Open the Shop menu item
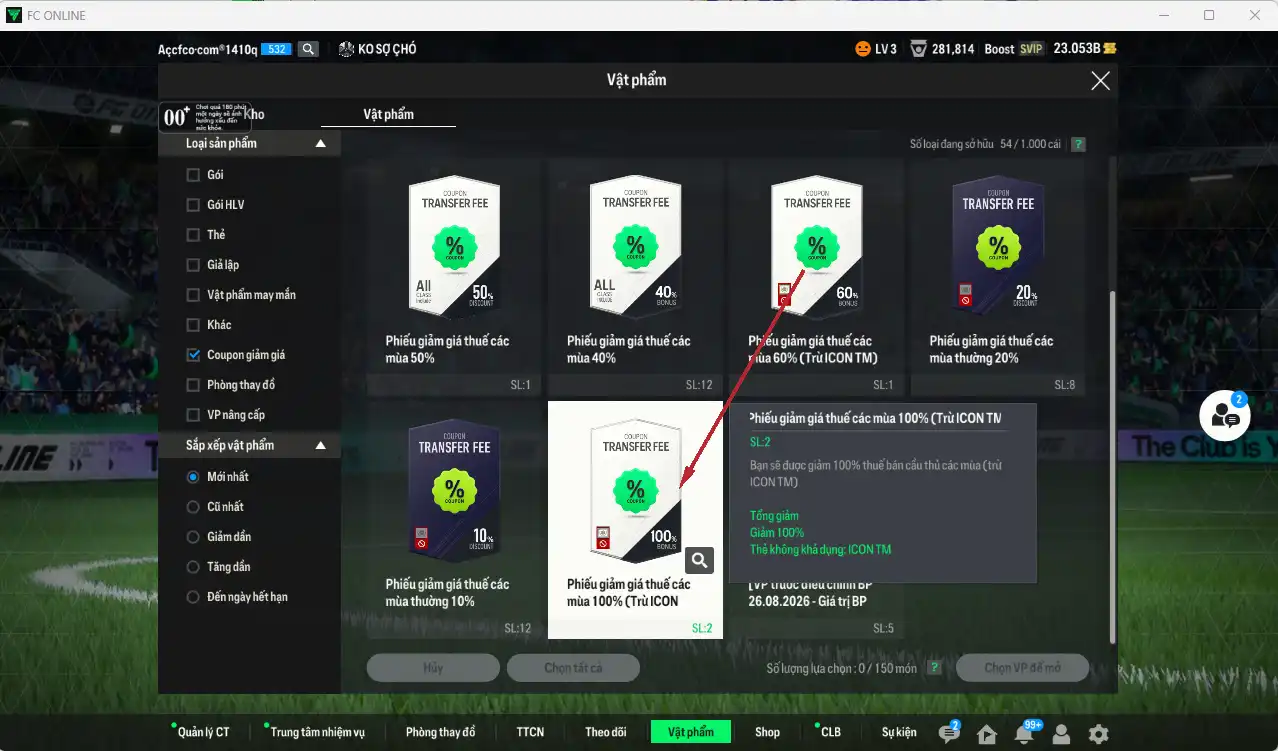The width and height of the screenshot is (1278, 751). 767,732
